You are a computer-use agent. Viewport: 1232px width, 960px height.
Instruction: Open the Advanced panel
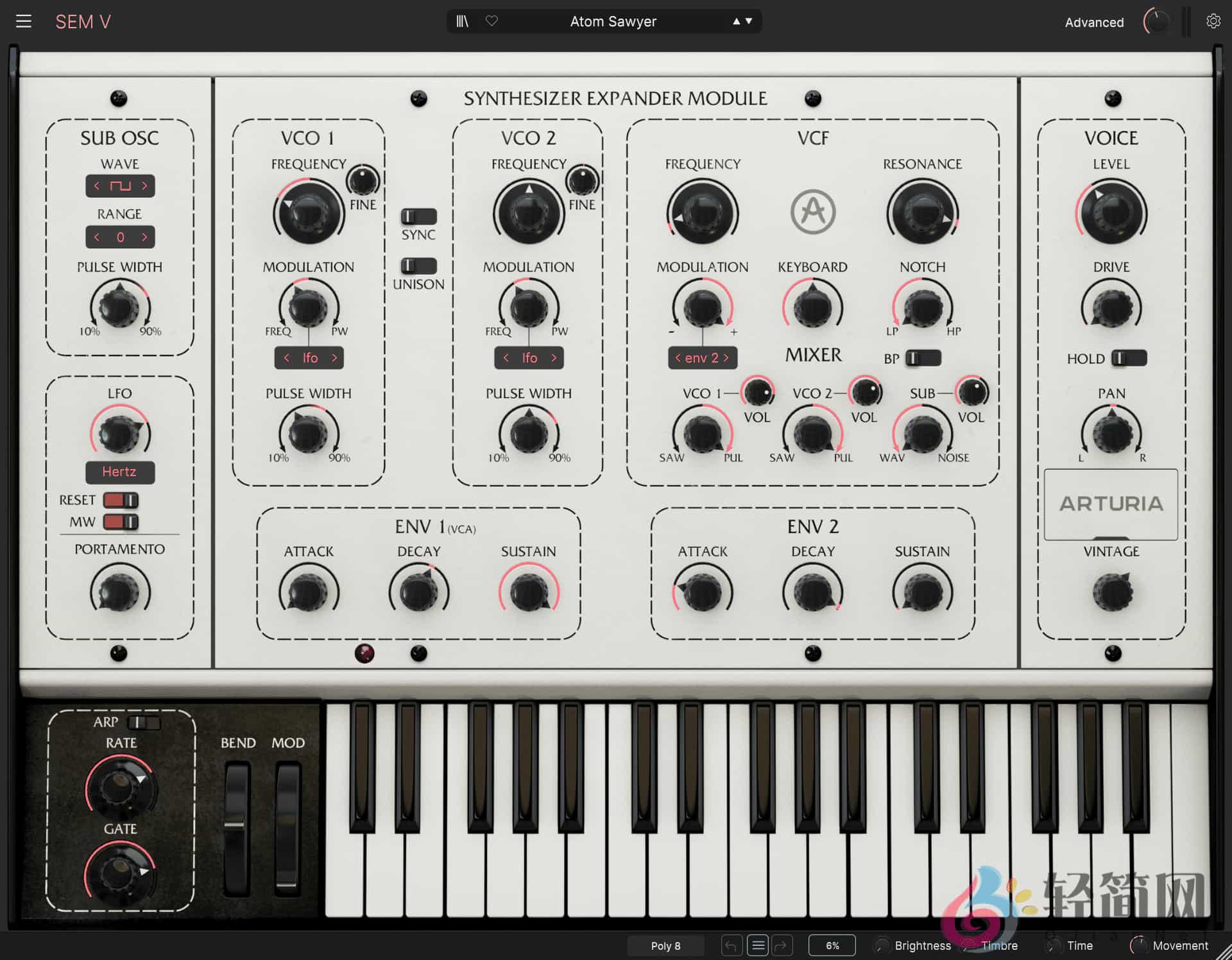pyautogui.click(x=1094, y=22)
